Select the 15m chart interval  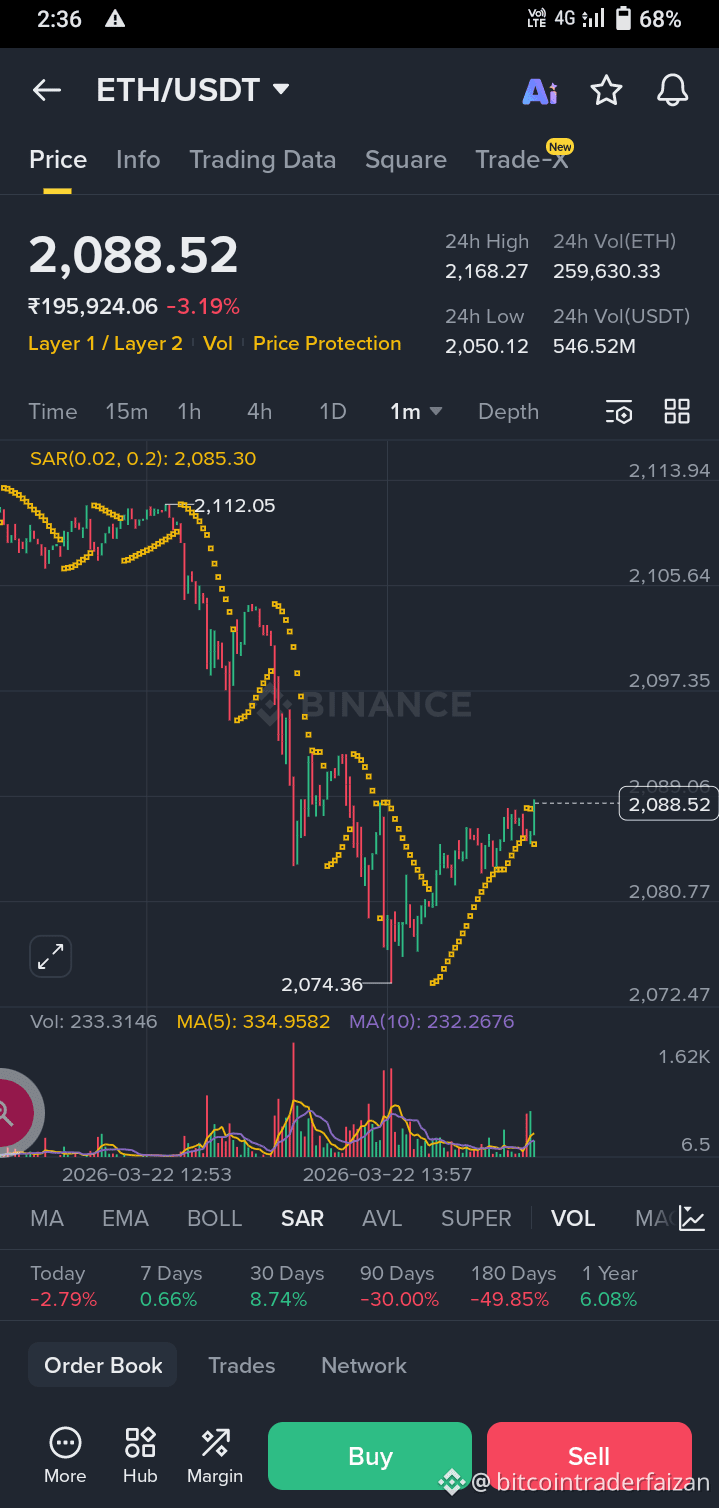(127, 412)
